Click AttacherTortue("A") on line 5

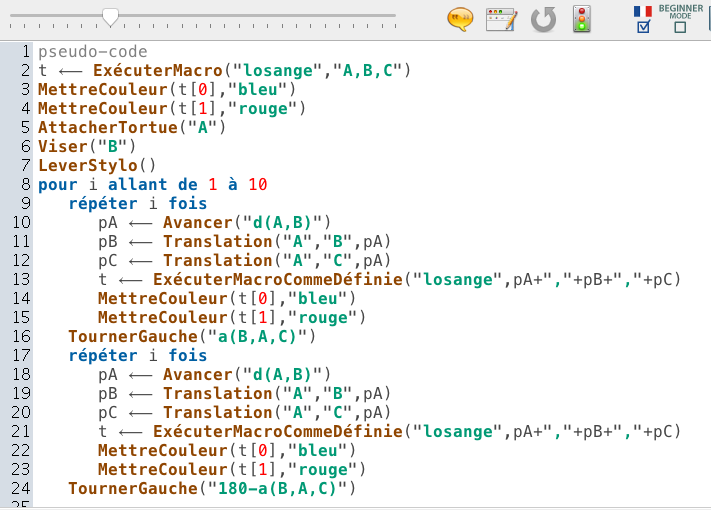pos(132,127)
